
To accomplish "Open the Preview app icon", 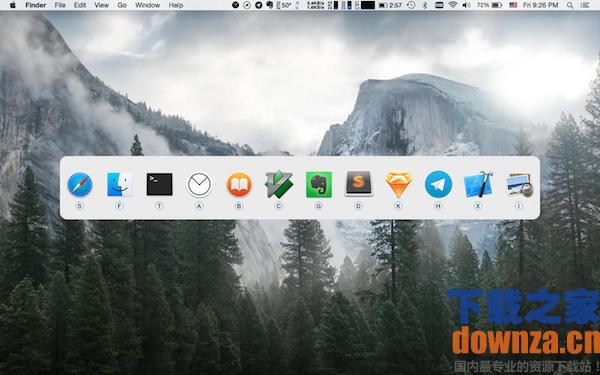I will [x=519, y=184].
